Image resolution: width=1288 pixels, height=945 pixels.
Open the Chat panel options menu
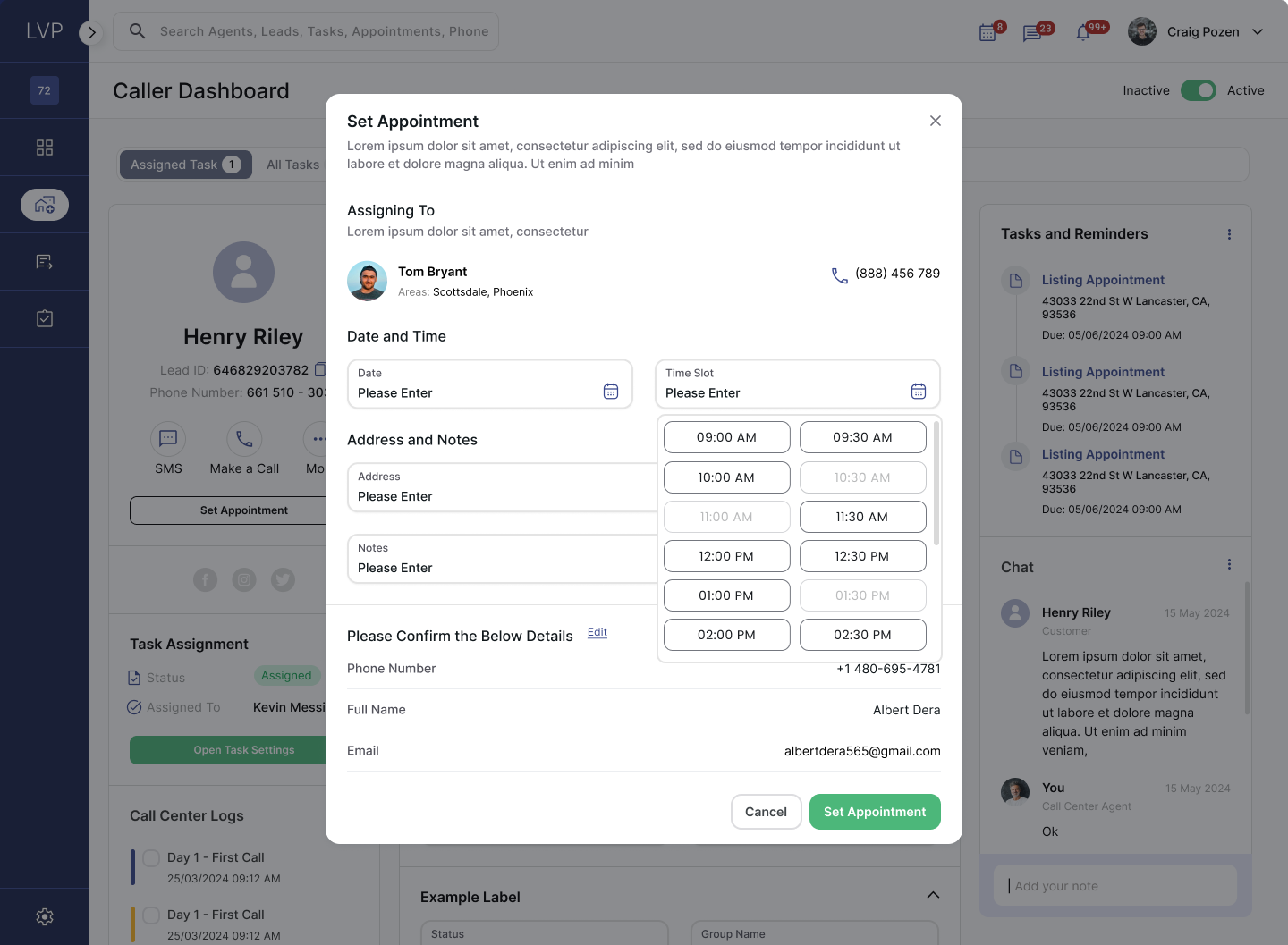pos(1229,565)
